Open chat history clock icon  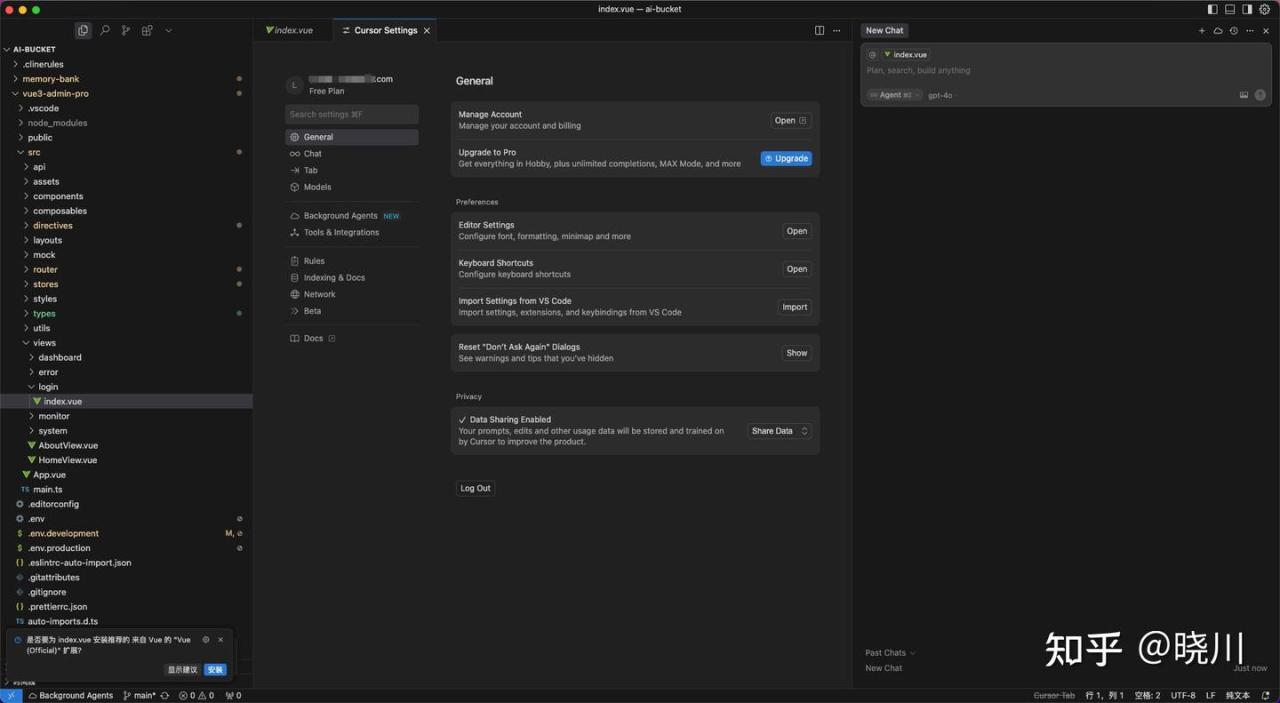(1234, 31)
